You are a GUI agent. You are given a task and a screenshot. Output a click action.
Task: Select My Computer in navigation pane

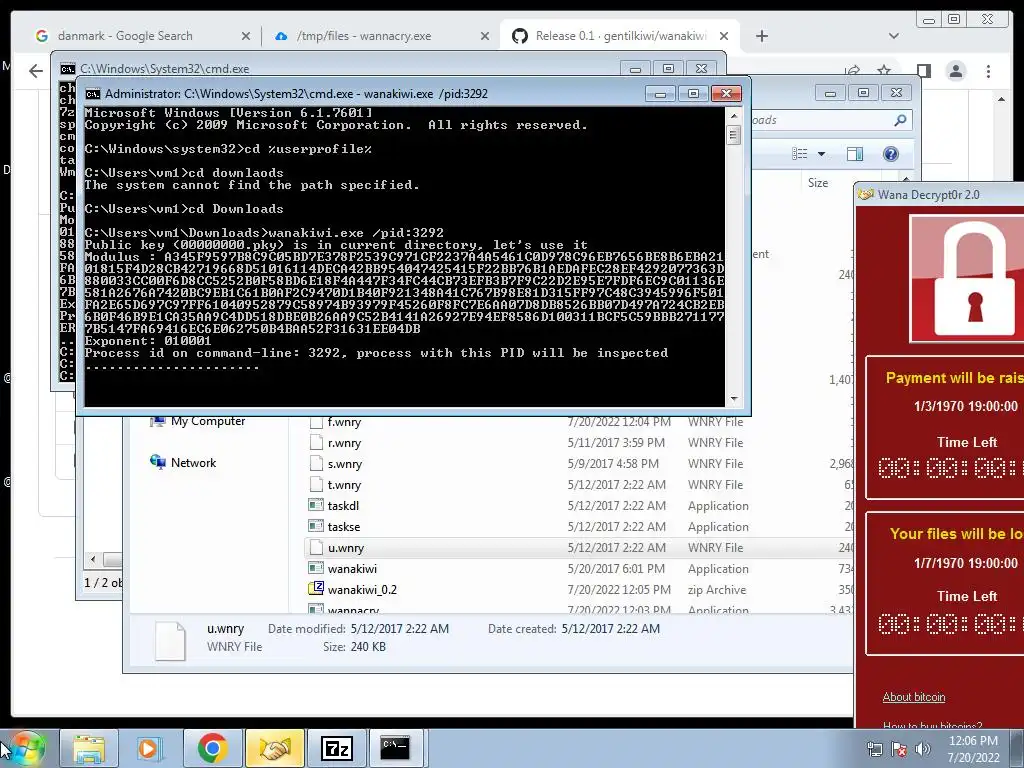point(198,421)
